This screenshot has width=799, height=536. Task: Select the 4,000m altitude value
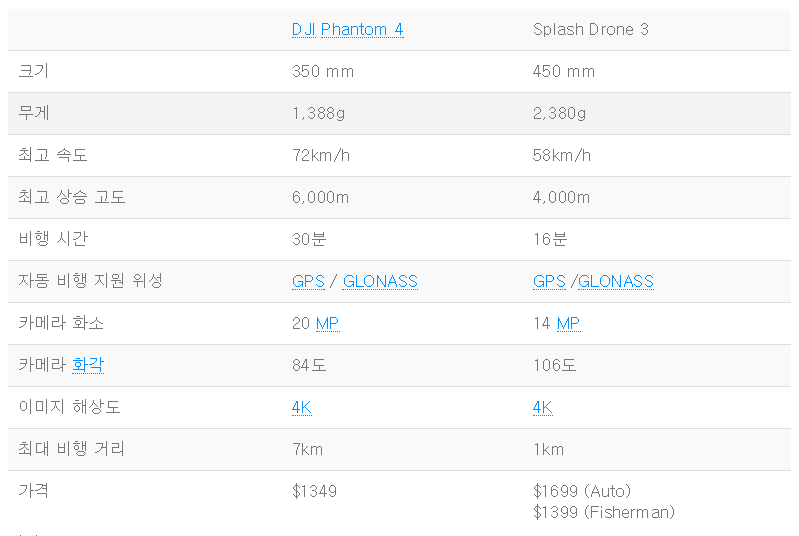pyautogui.click(x=562, y=198)
